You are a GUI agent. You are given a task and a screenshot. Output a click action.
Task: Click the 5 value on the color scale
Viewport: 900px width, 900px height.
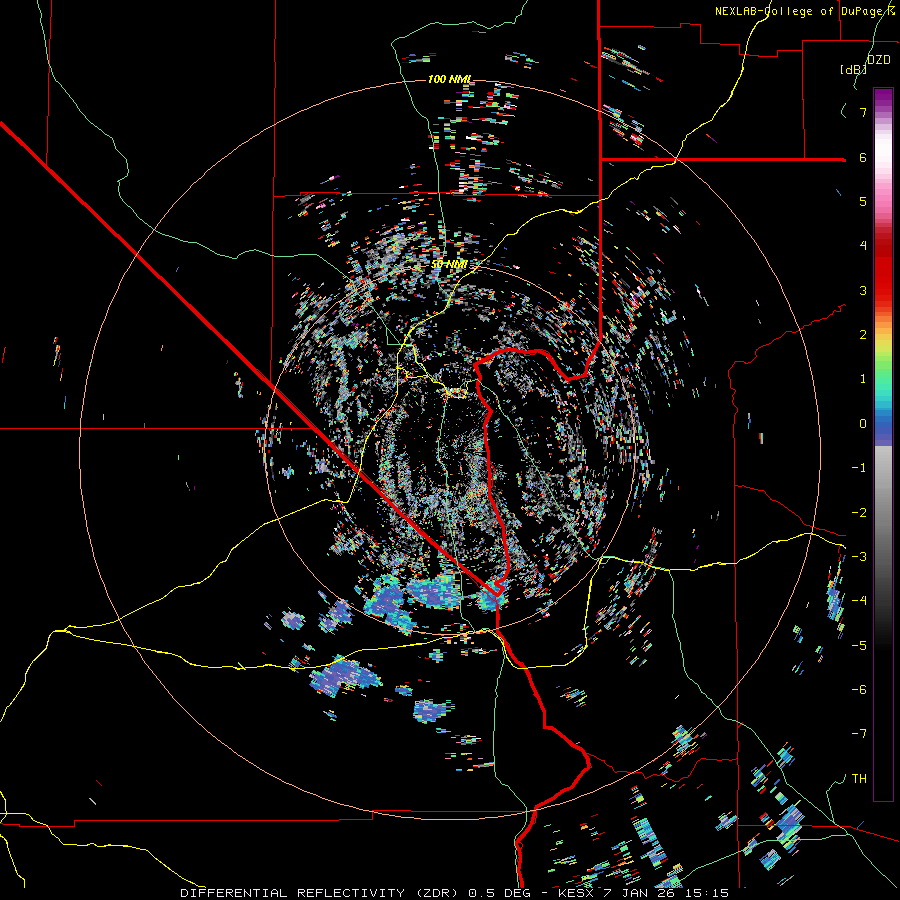coord(863,201)
